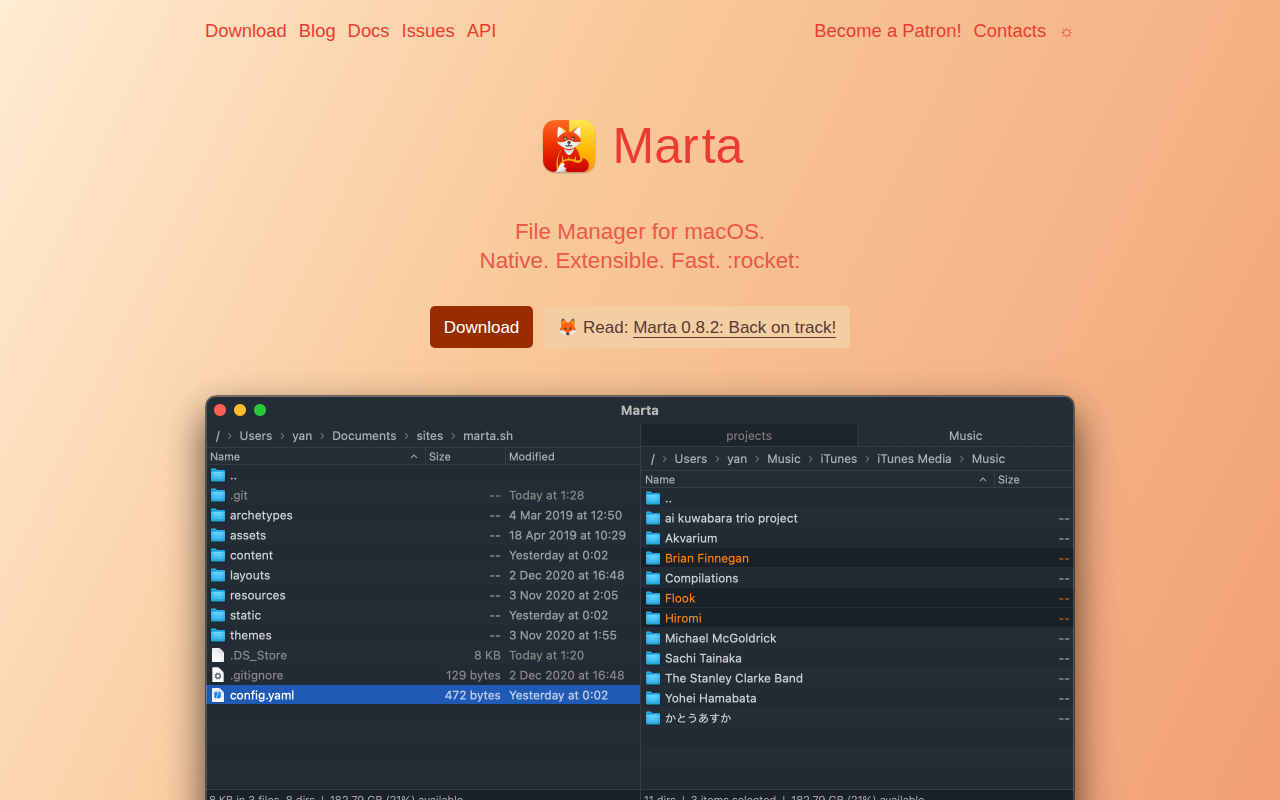Toggle the Name column sort arrow in the left pane
This screenshot has width=1280, height=800.
pyautogui.click(x=414, y=457)
